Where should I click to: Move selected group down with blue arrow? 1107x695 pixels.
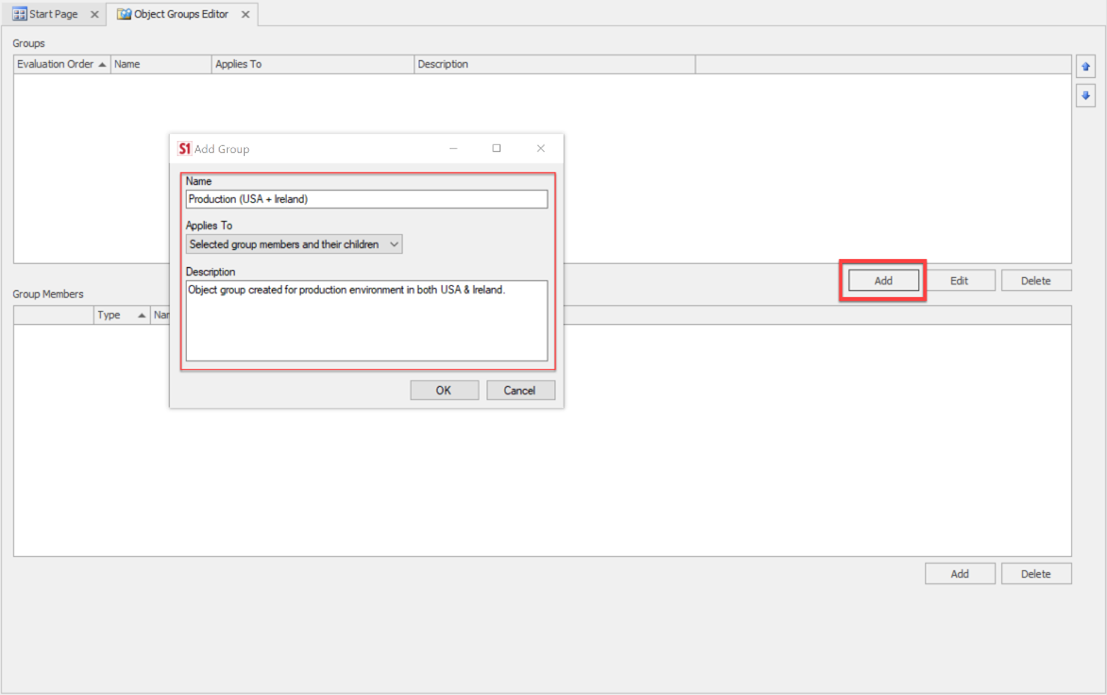[x=1087, y=96]
